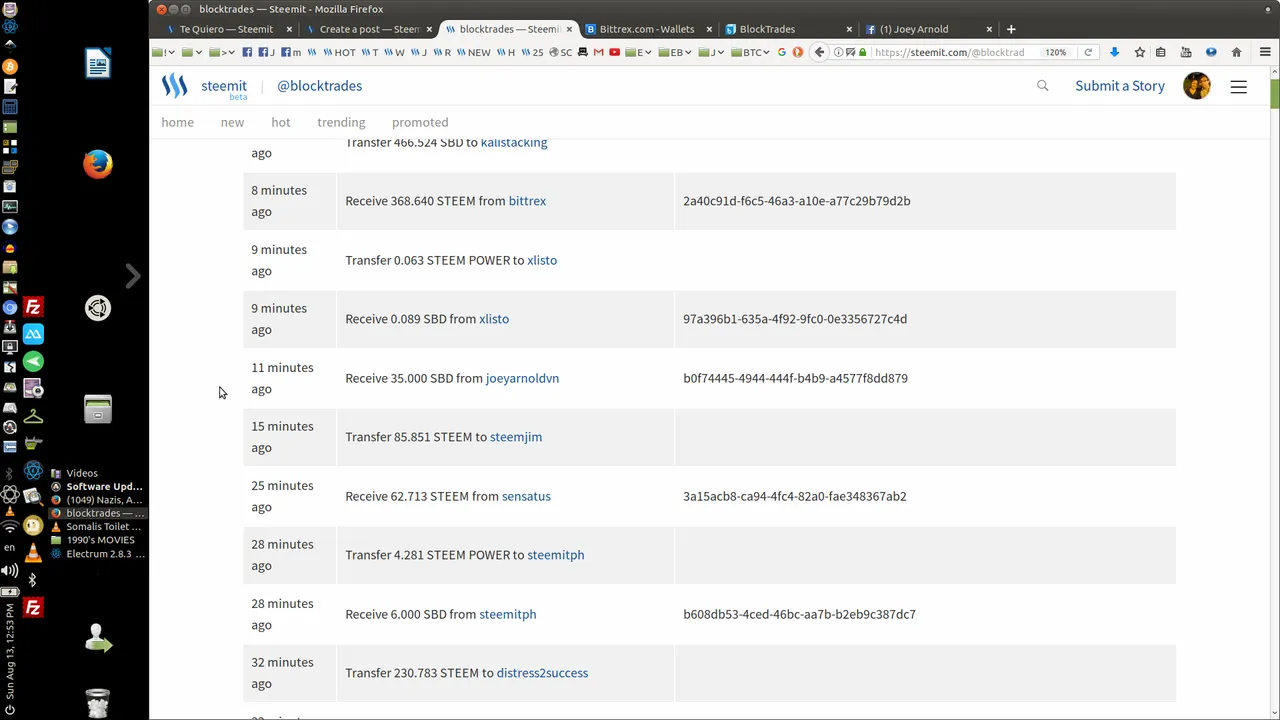Click the YouTube bookmark icon in the toolbar
The image size is (1280, 720).
(614, 52)
